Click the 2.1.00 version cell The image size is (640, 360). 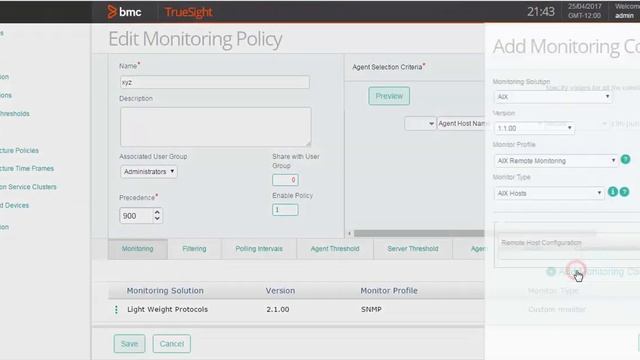278,310
